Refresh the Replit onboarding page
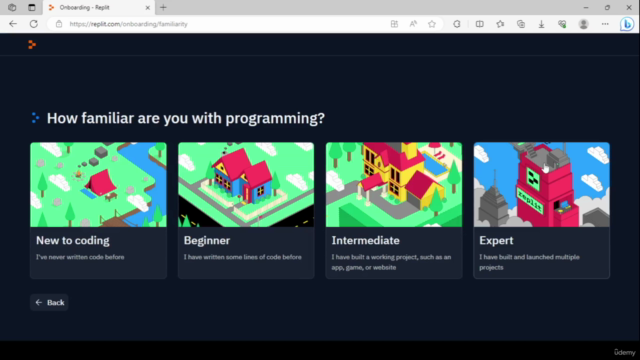This screenshot has height=360, width=640. pos(34,24)
